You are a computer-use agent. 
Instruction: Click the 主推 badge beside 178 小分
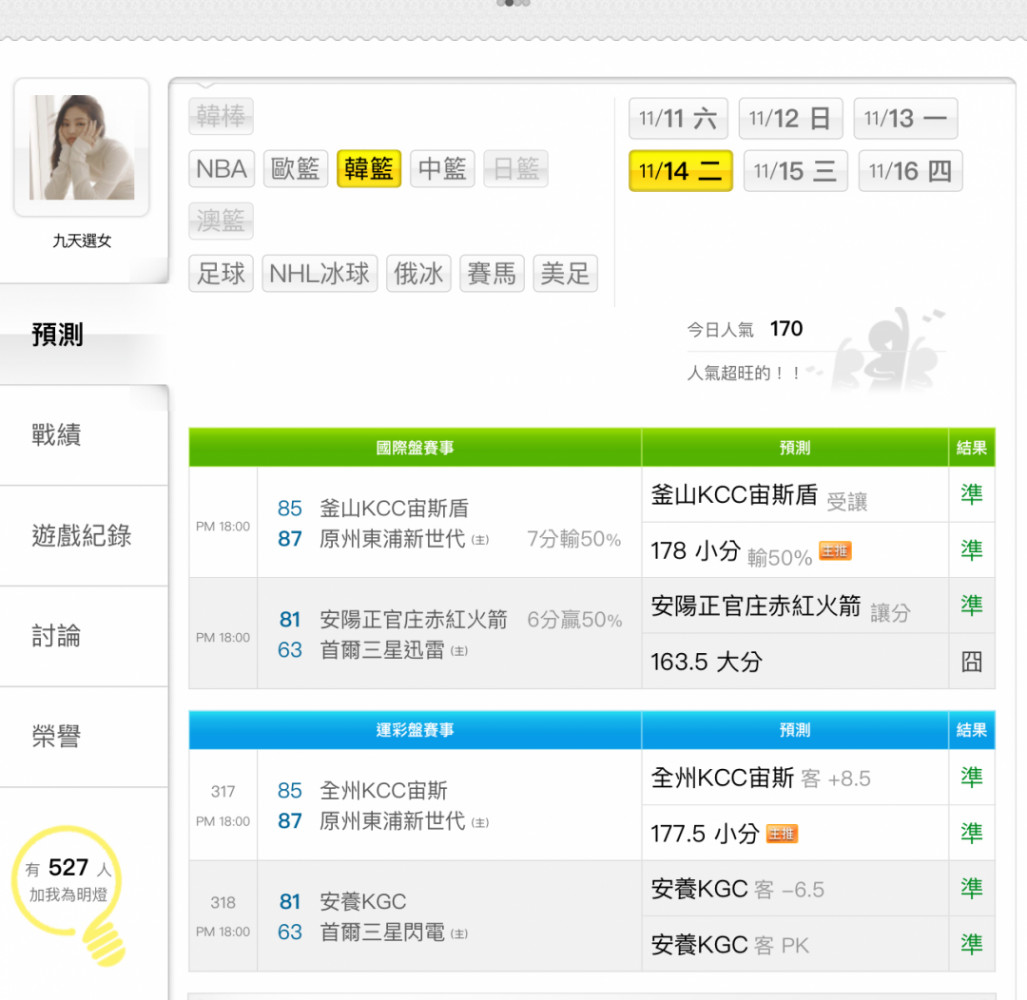click(x=835, y=551)
